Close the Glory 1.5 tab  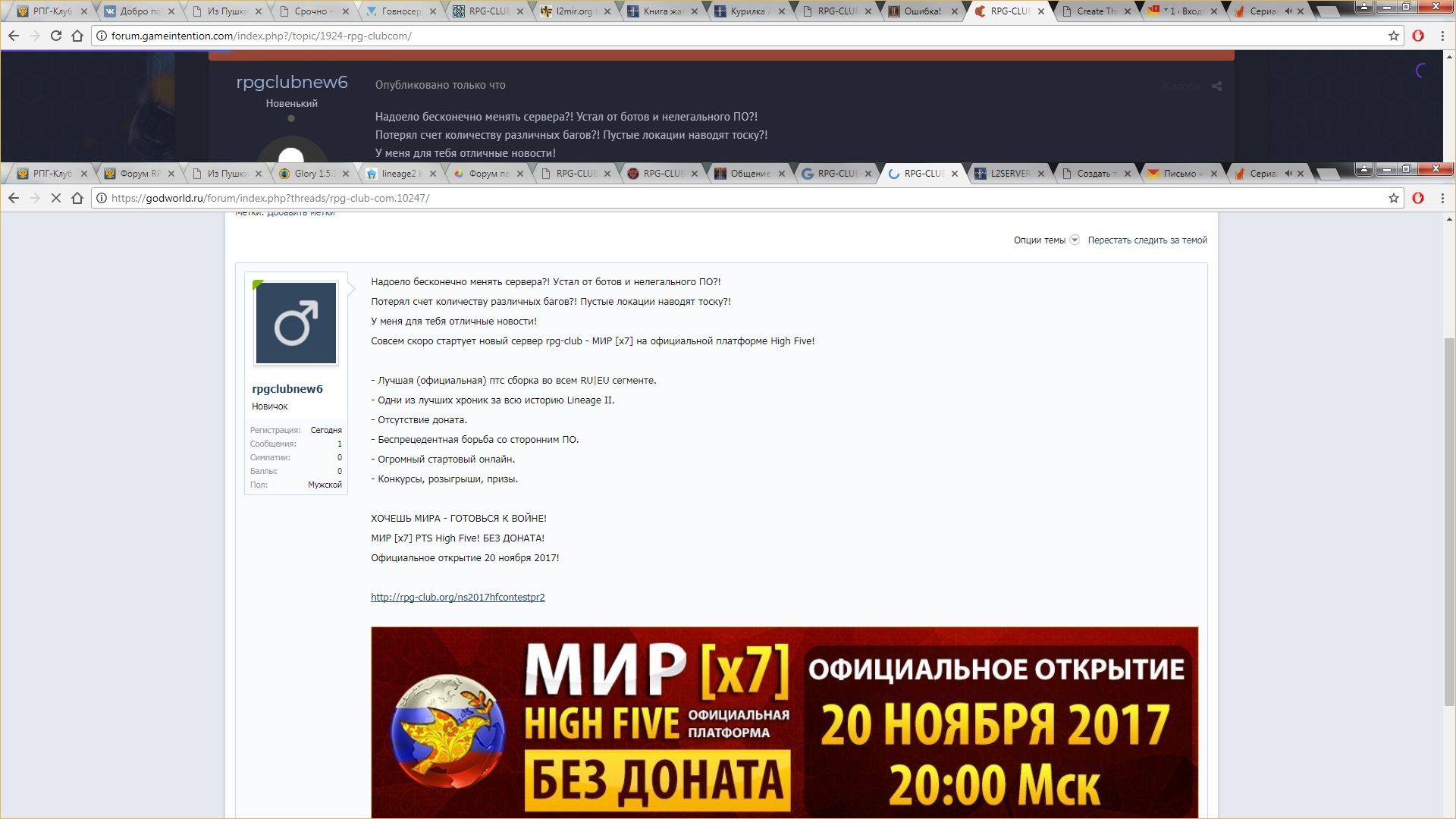pyautogui.click(x=346, y=174)
